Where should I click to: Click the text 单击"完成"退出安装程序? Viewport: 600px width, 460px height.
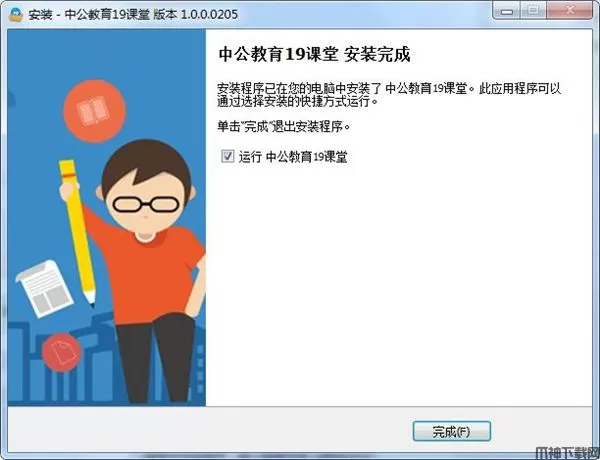[284, 126]
